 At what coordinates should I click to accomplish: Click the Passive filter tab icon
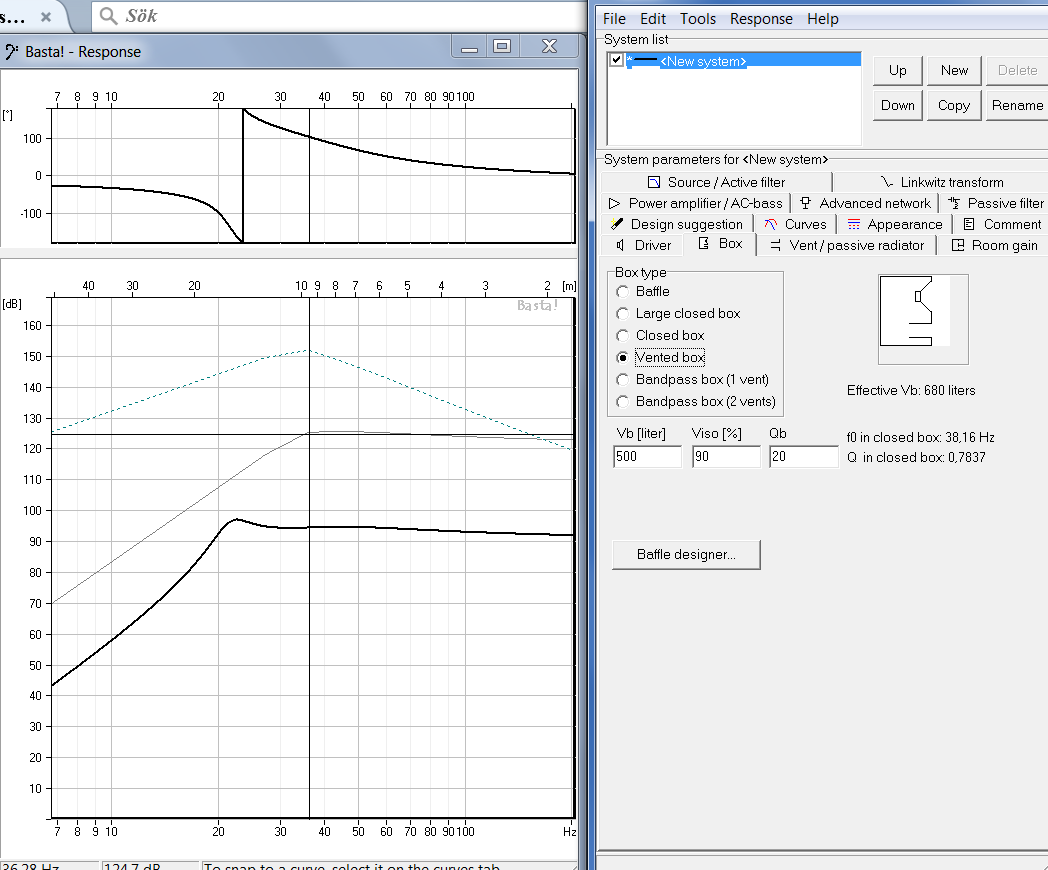point(954,203)
